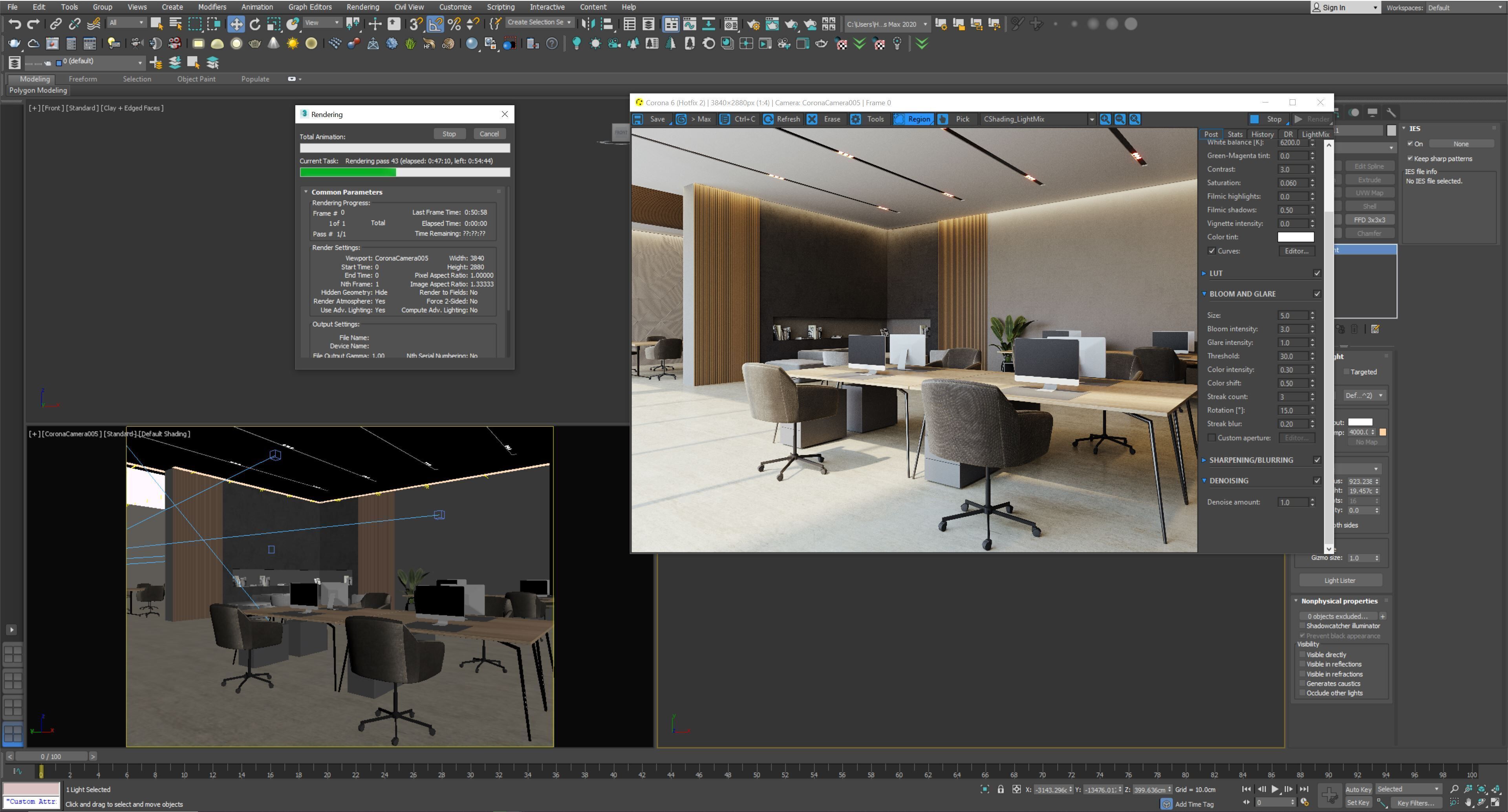The height and width of the screenshot is (812, 1508).
Task: Open the Tools gear in Corona VFB
Action: click(x=855, y=119)
